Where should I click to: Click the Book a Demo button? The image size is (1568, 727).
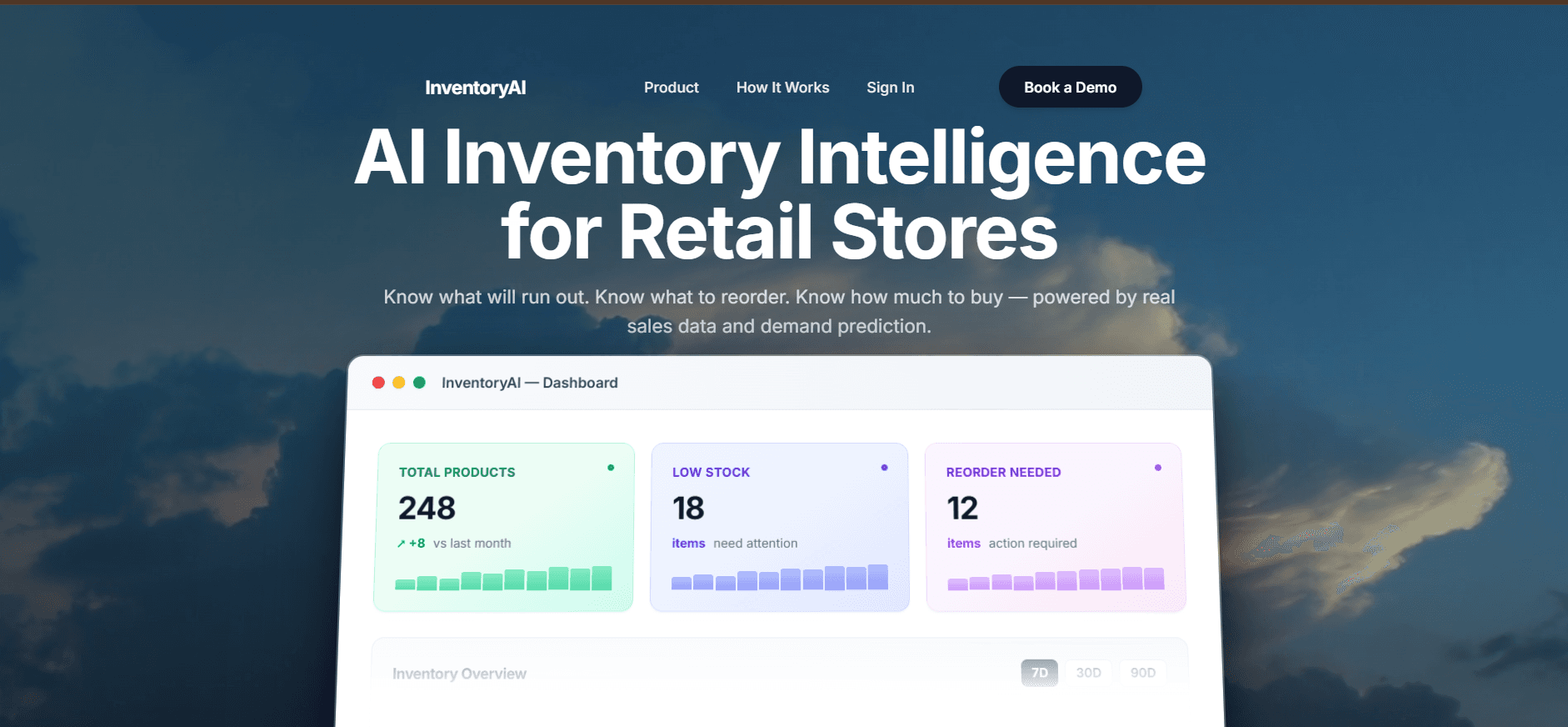tap(1070, 87)
